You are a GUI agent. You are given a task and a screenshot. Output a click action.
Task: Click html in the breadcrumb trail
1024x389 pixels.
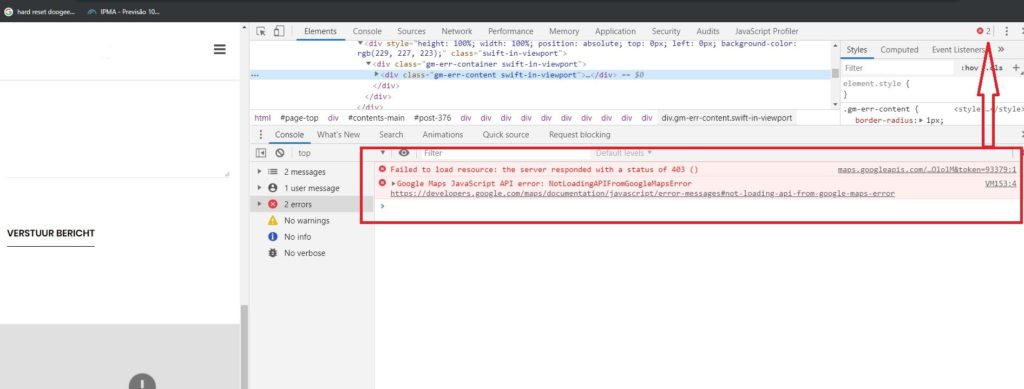coord(263,118)
